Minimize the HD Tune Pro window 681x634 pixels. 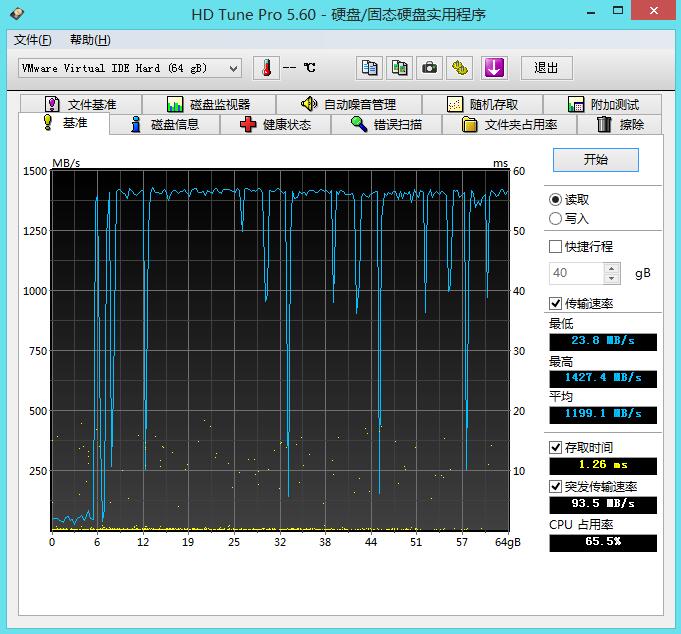591,11
